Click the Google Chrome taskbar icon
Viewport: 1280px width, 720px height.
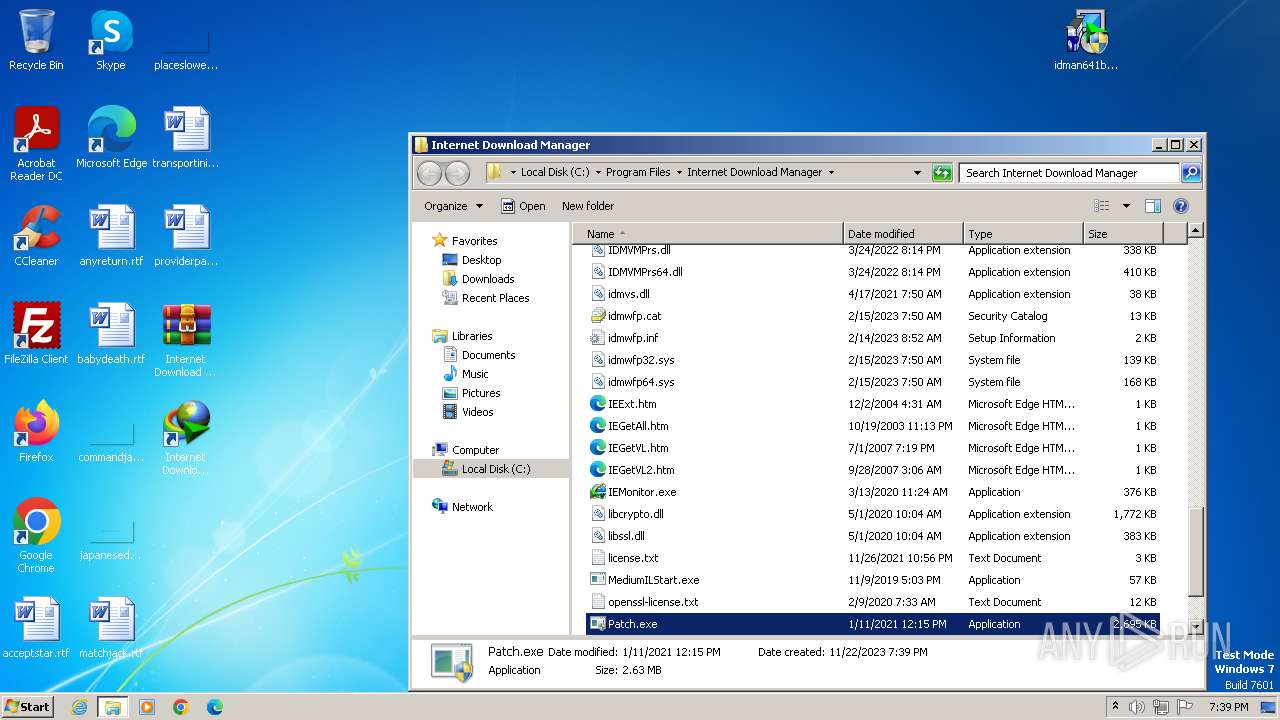click(180, 707)
